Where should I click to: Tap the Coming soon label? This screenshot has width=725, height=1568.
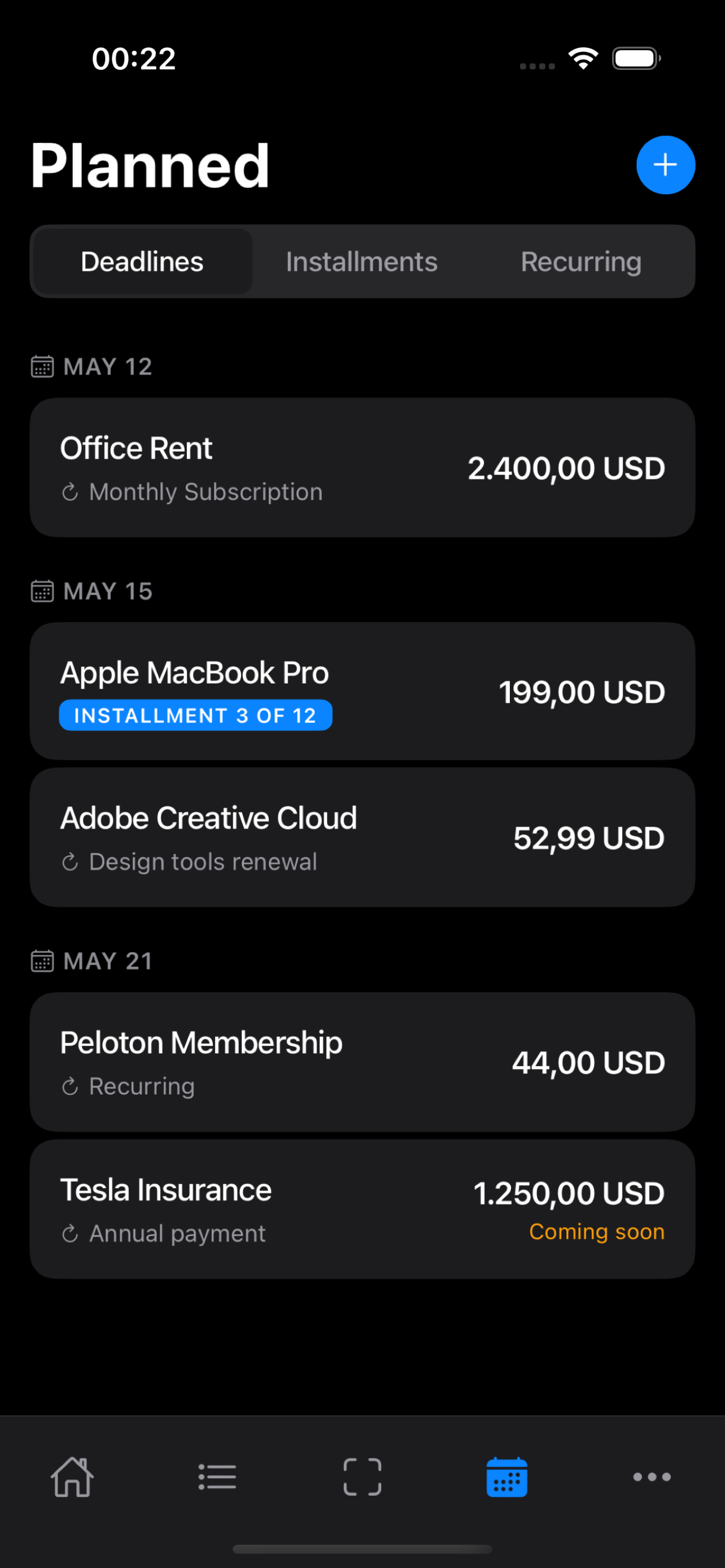pyautogui.click(x=596, y=1232)
